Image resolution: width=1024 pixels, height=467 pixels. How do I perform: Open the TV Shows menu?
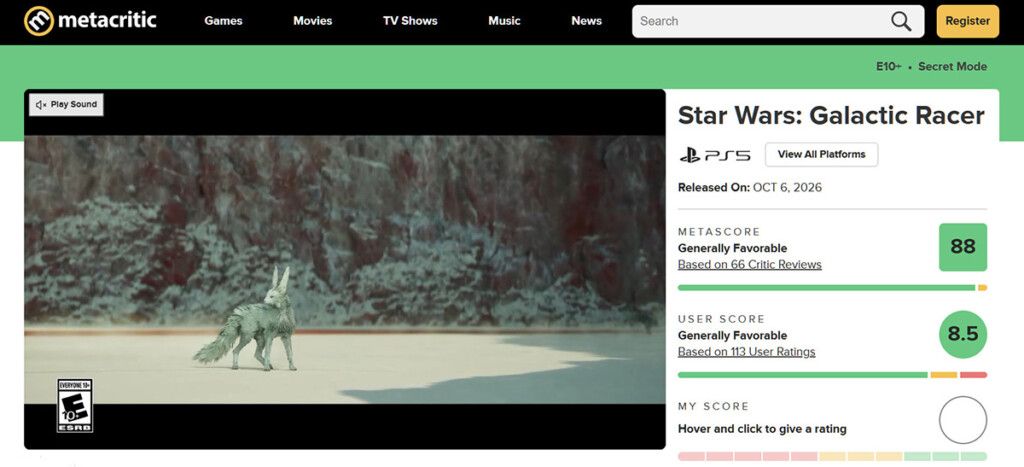[x=410, y=21]
